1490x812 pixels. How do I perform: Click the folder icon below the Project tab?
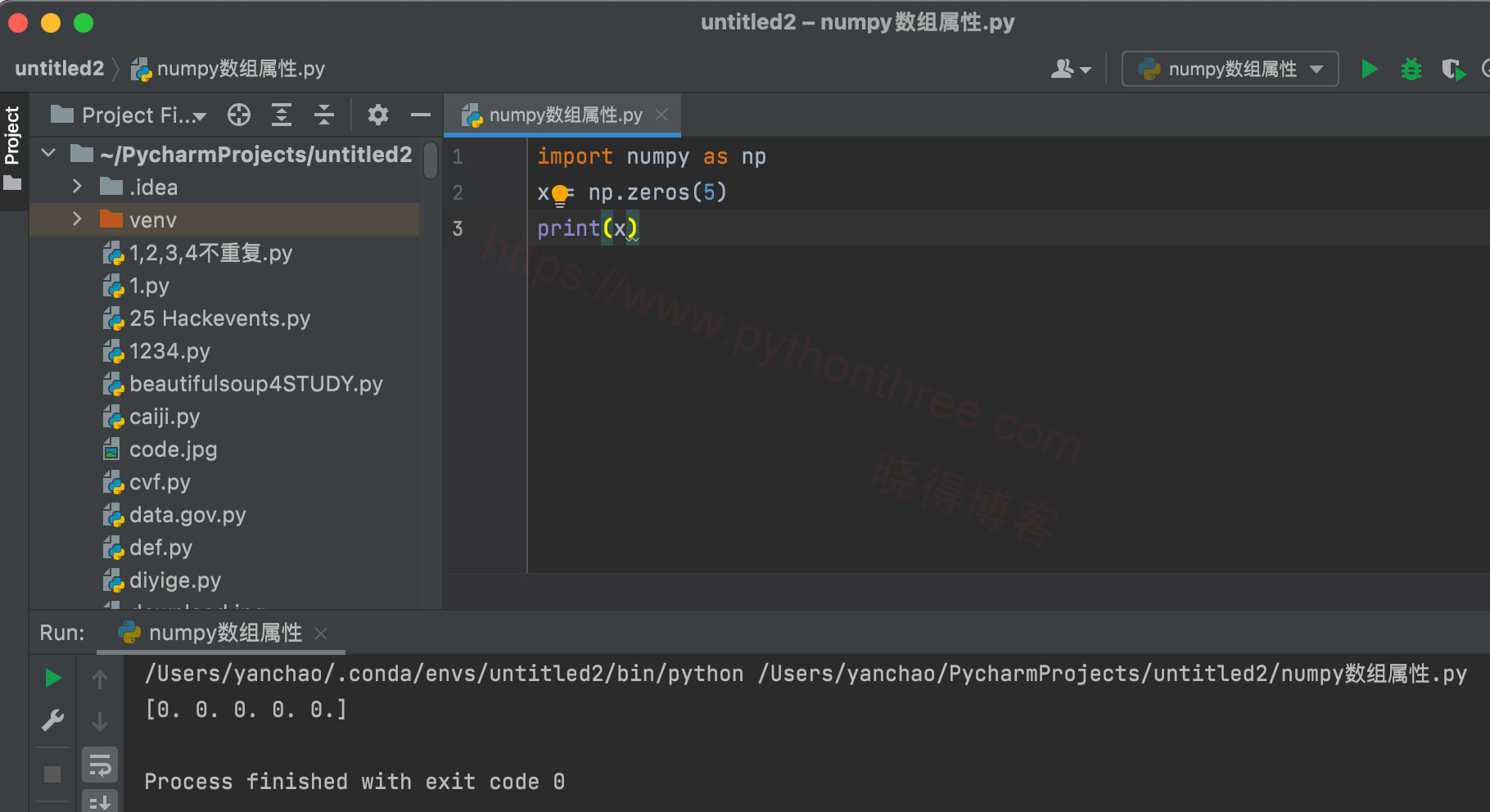point(12,183)
